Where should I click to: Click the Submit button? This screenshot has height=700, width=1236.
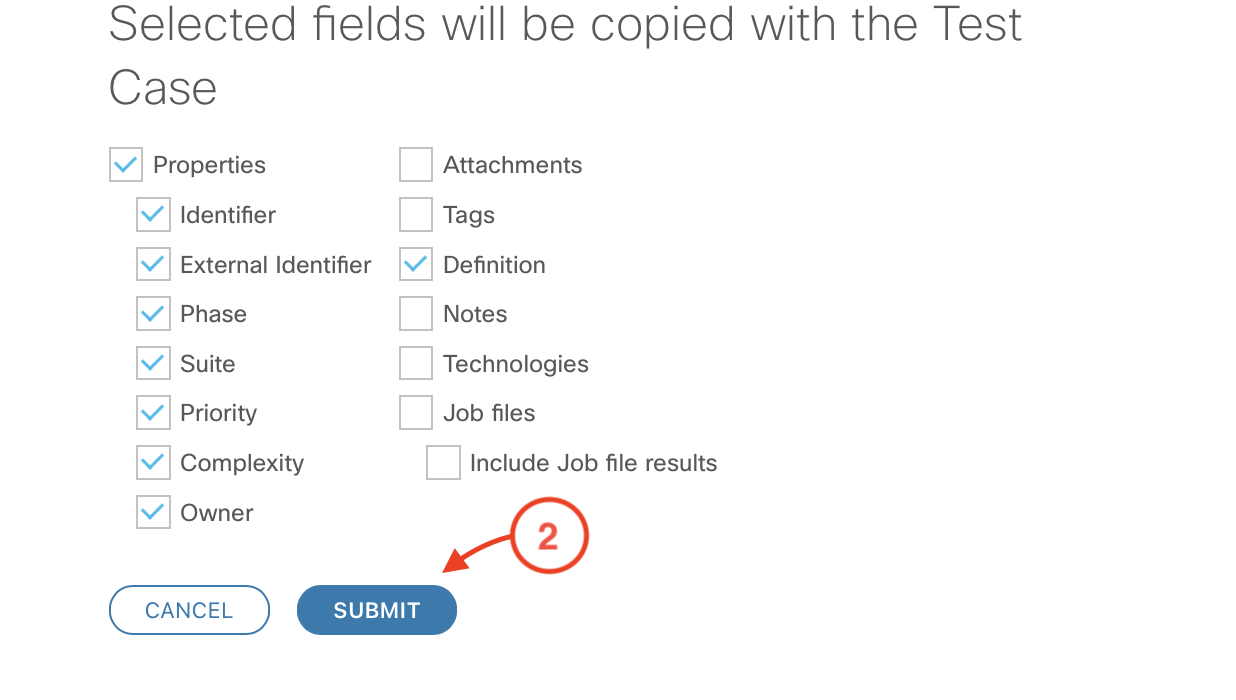[377, 610]
